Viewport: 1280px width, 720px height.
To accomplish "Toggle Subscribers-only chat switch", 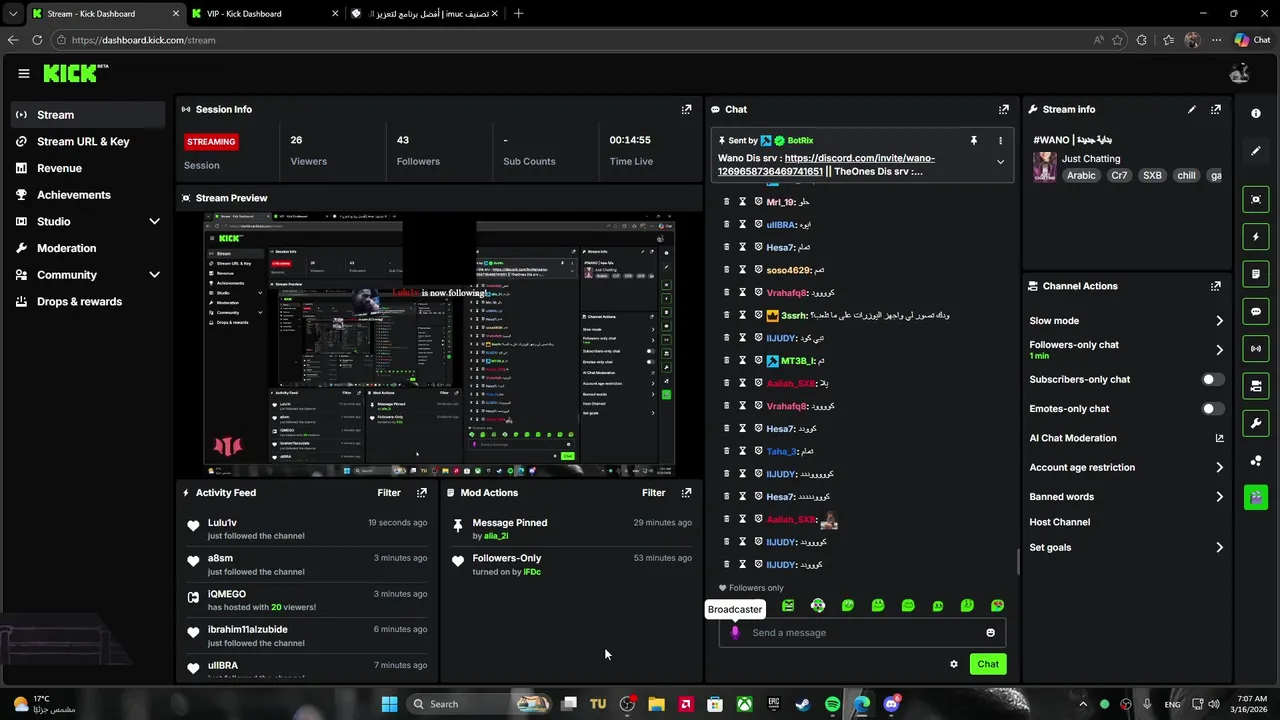I will 1212,380.
